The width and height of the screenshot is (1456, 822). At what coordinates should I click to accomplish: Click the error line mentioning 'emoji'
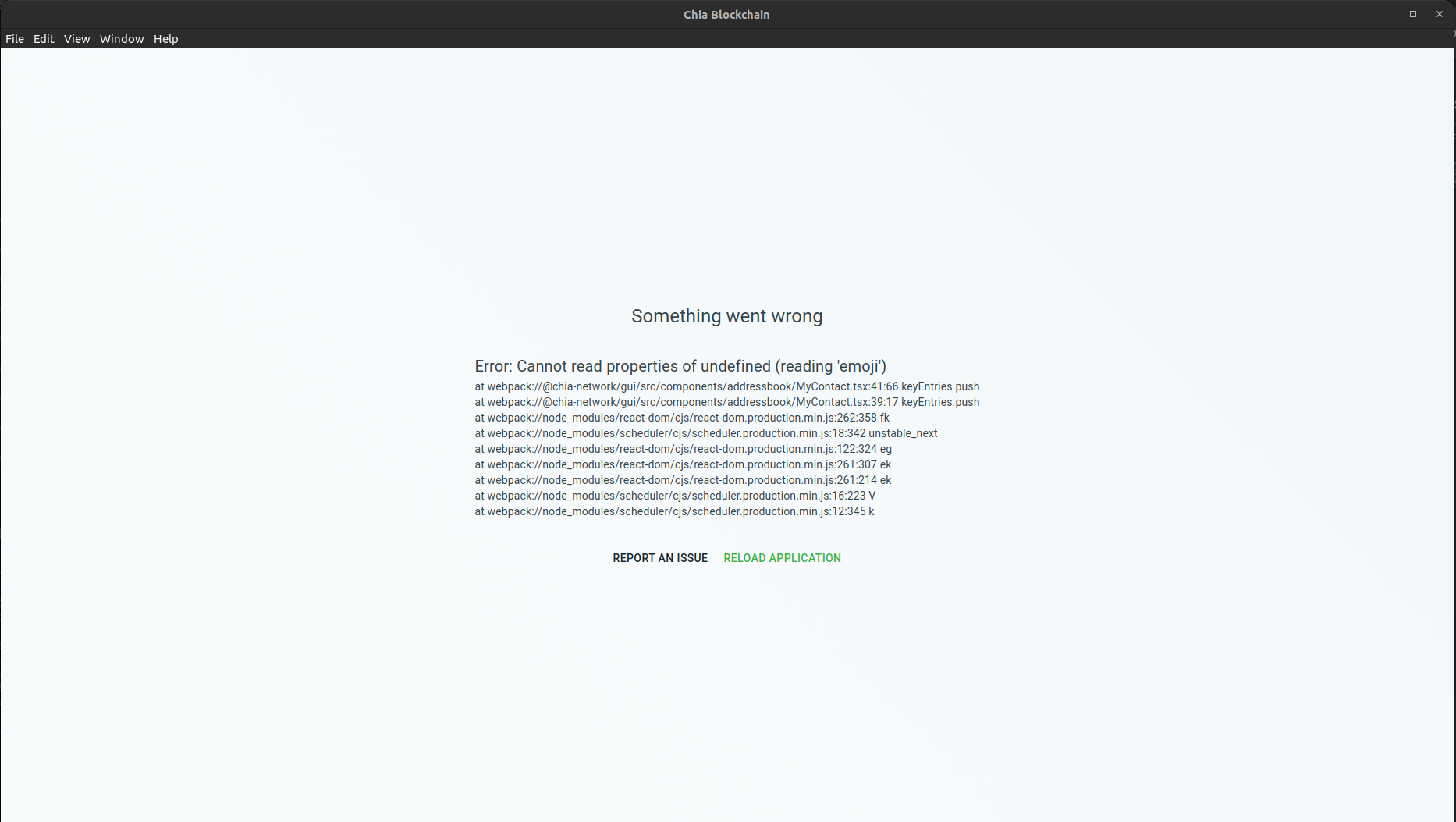tap(680, 366)
